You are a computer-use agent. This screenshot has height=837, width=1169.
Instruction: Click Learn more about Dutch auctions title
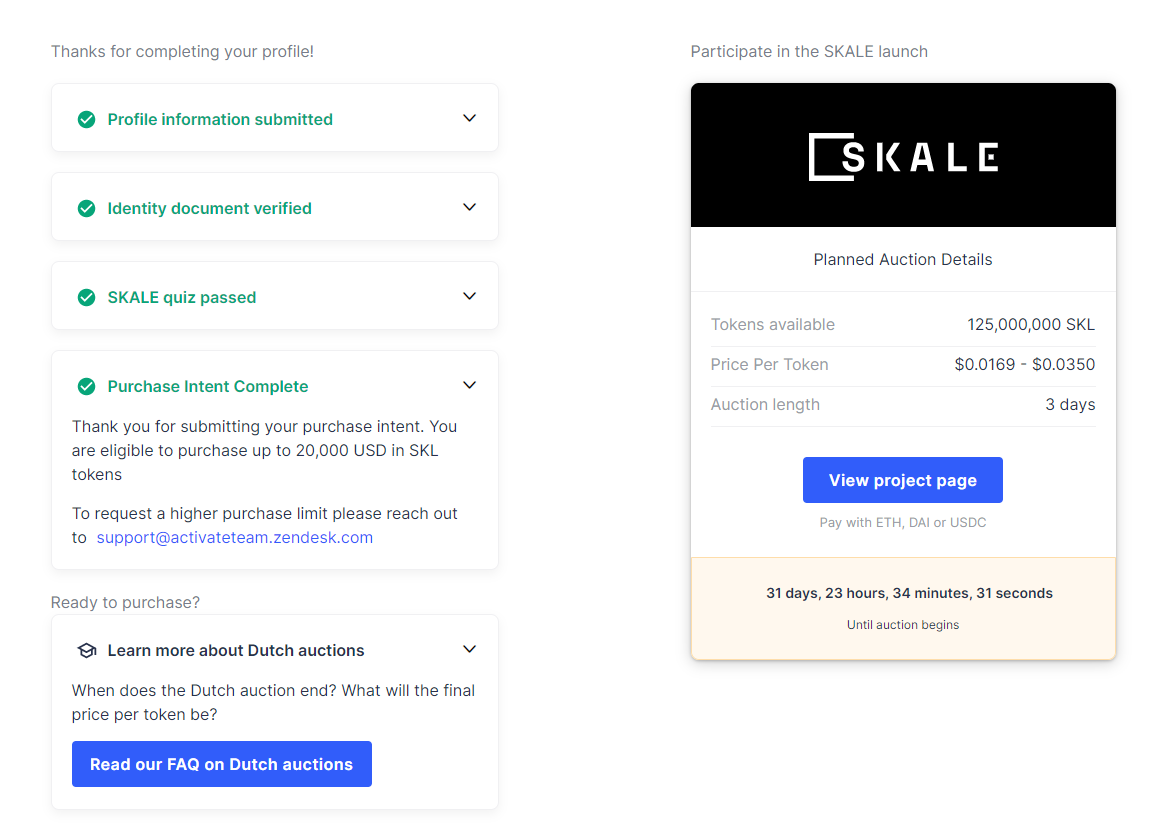236,651
